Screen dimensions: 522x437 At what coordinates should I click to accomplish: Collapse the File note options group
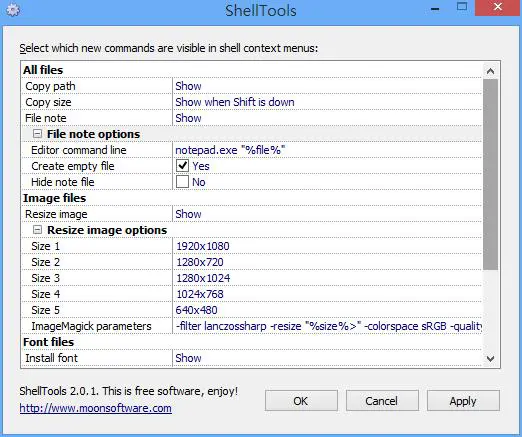tap(37, 134)
